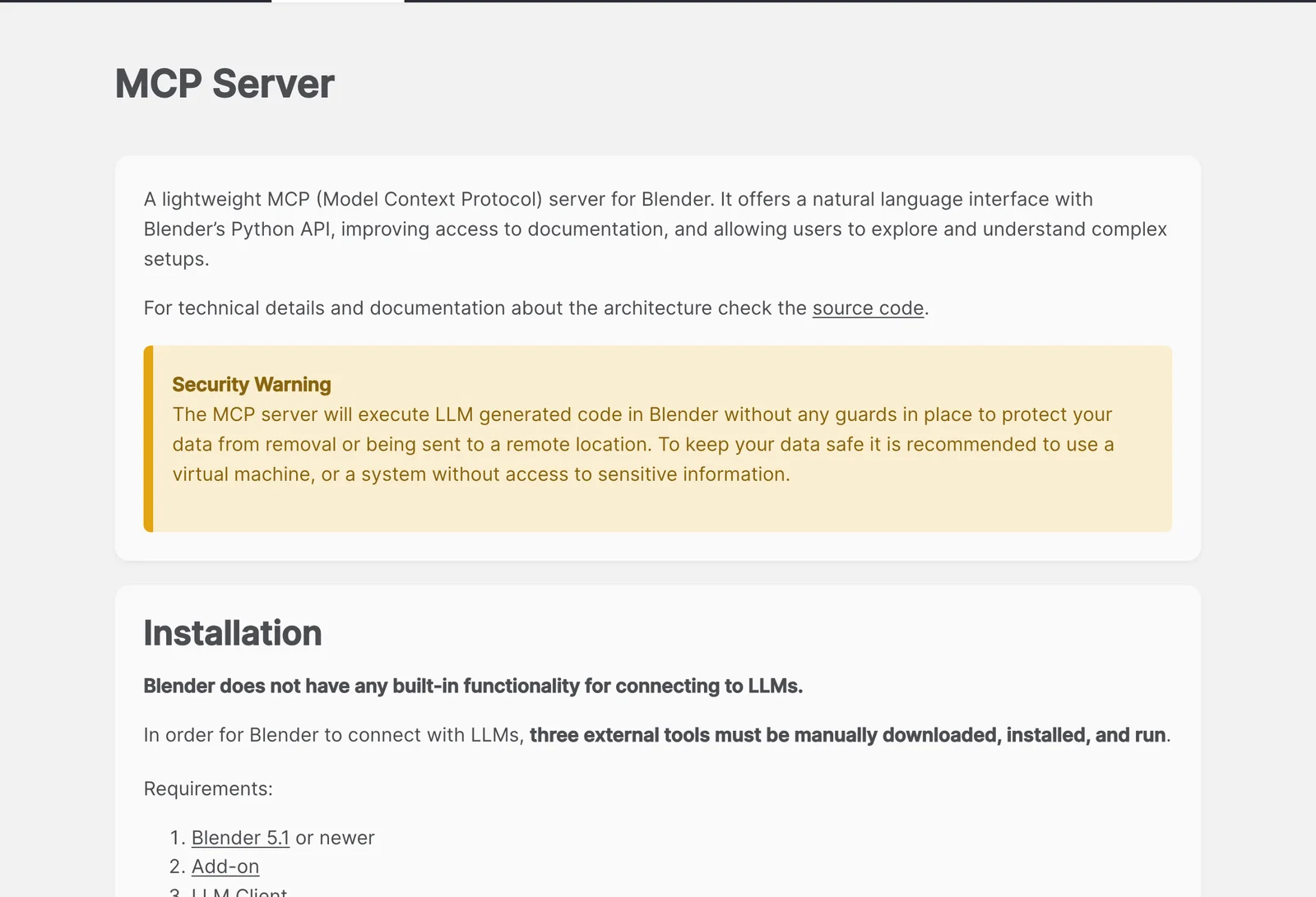Click the text 'three external tools must be manually downloaded'

point(765,735)
